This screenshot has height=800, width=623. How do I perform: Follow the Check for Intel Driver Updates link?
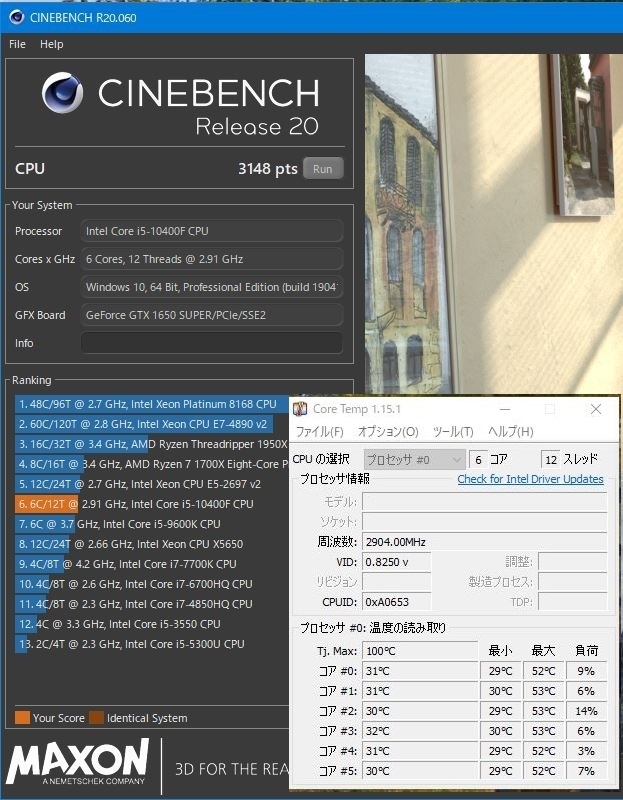(x=530, y=479)
